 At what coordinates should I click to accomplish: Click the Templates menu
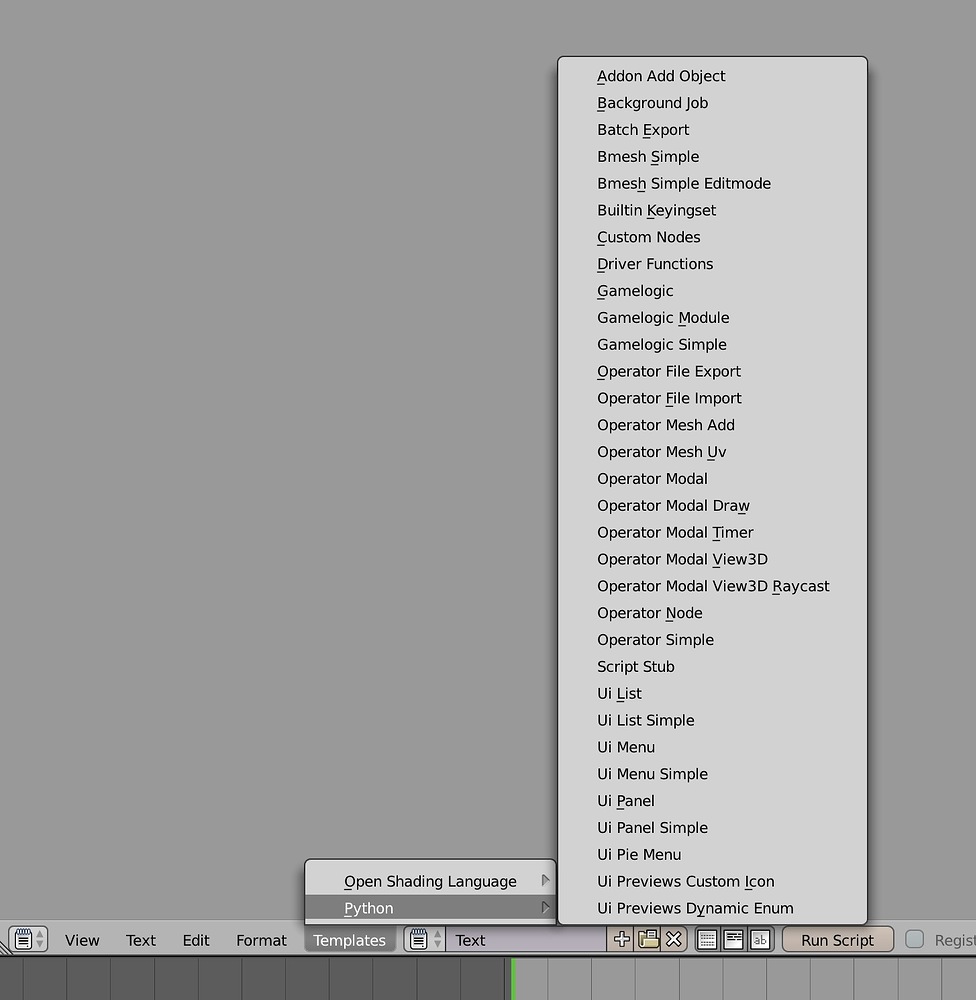point(350,940)
